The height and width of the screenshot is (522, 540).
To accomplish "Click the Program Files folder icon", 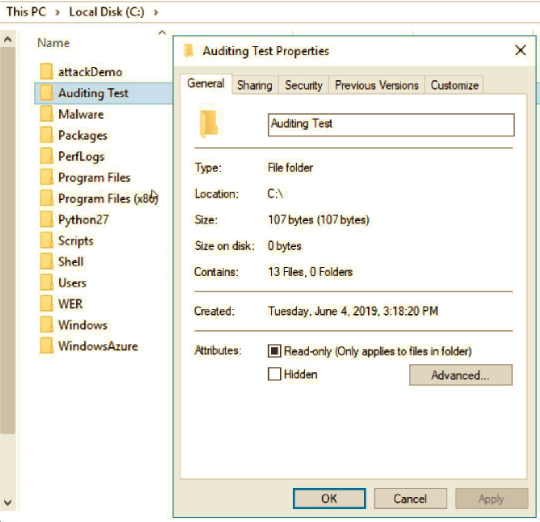I will [x=46, y=177].
